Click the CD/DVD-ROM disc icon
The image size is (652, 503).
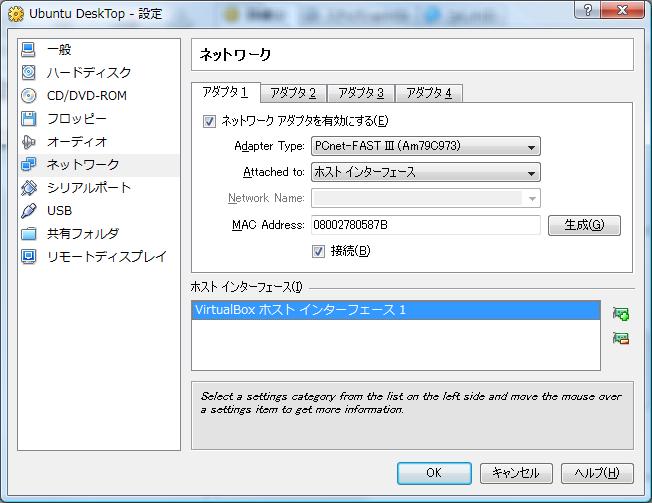(x=28, y=96)
